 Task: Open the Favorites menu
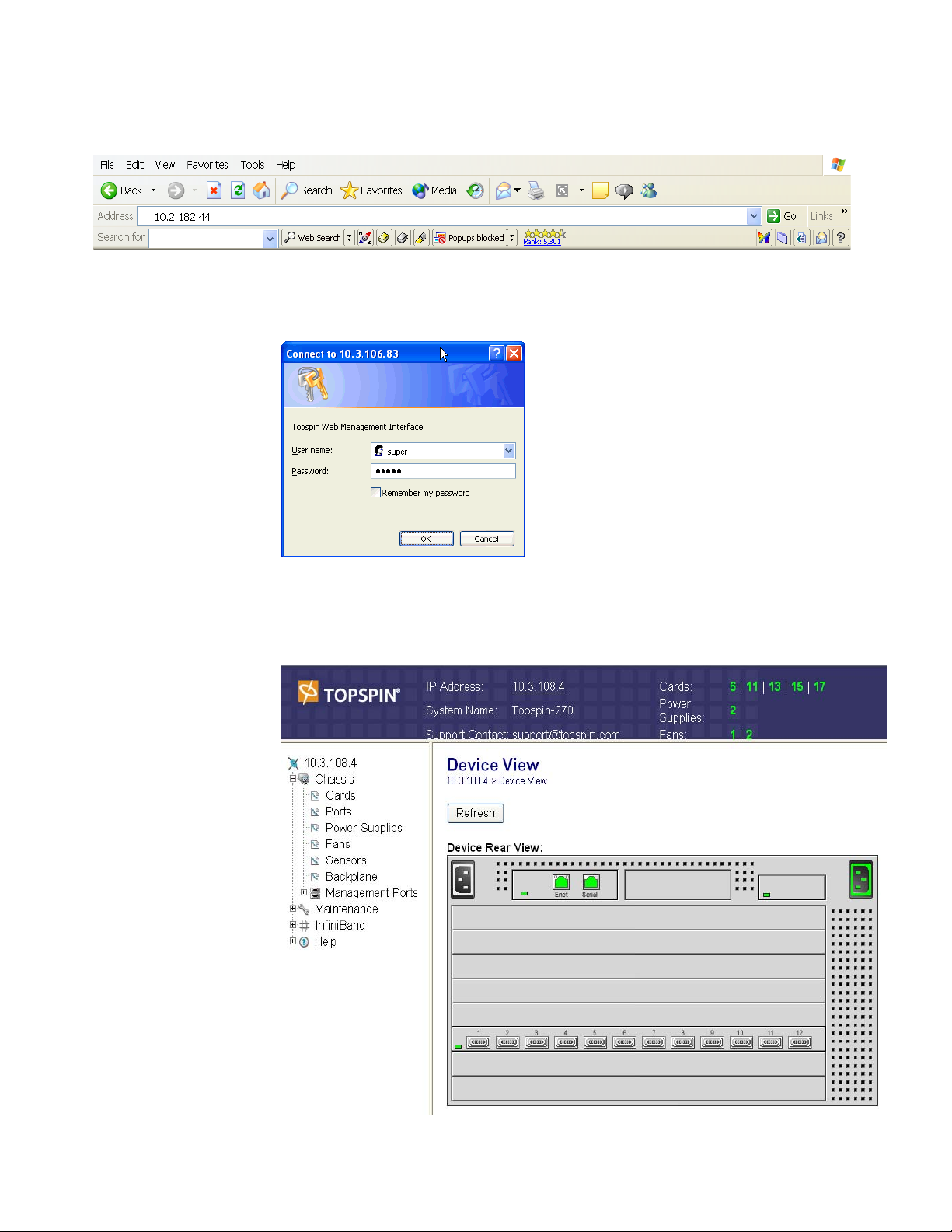[207, 165]
